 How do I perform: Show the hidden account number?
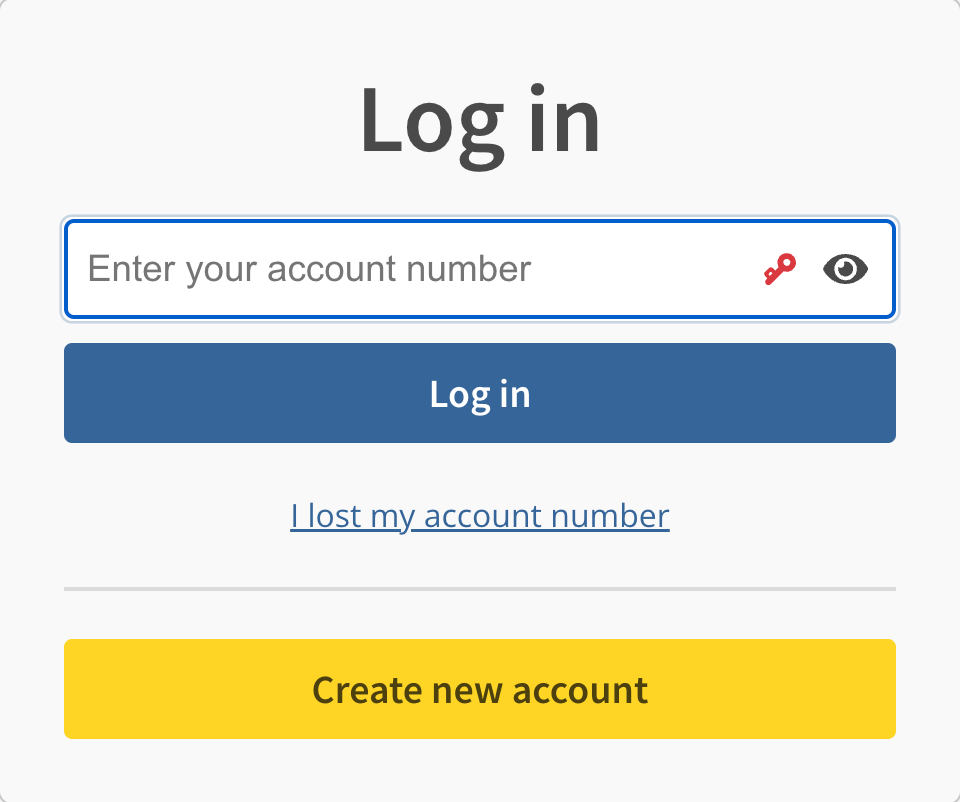845,269
